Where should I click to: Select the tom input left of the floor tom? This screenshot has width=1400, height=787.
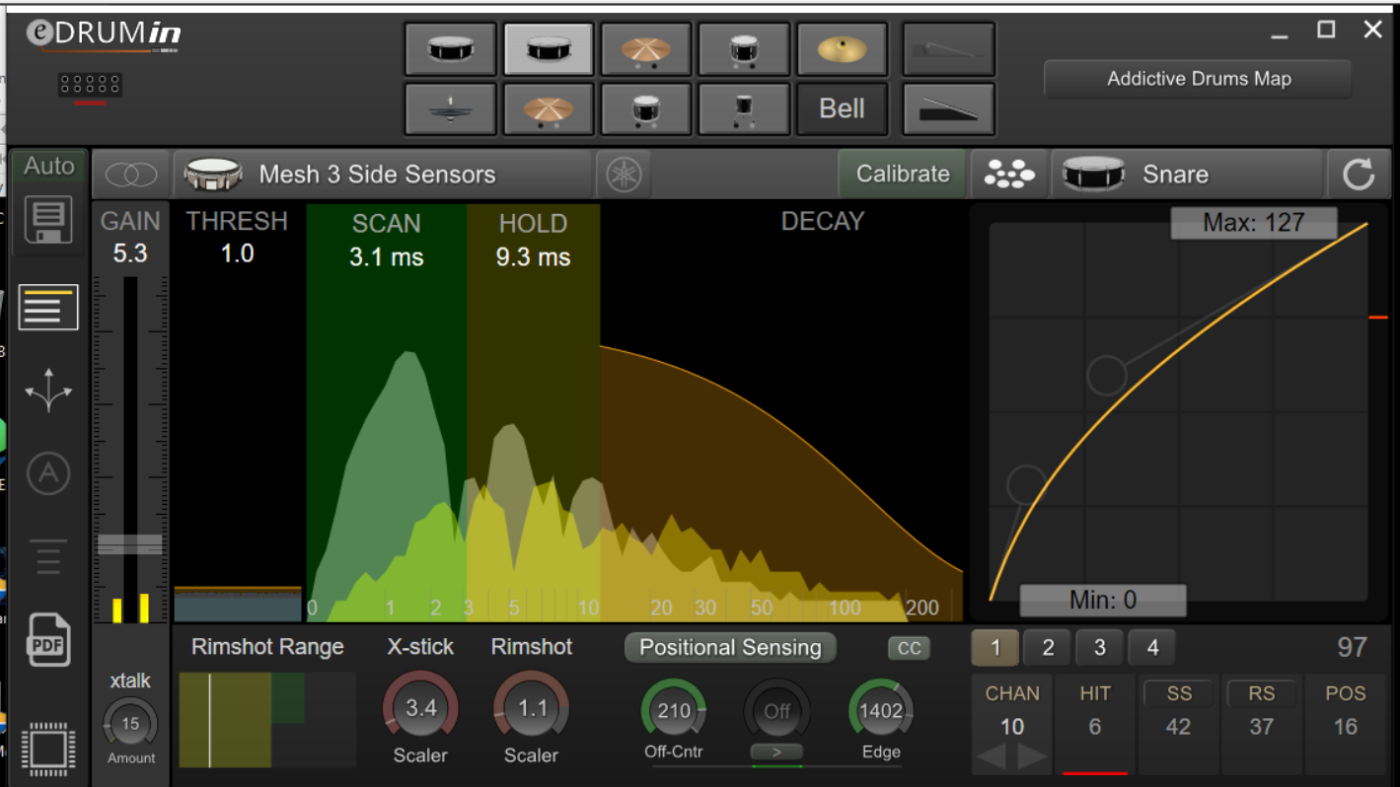646,109
